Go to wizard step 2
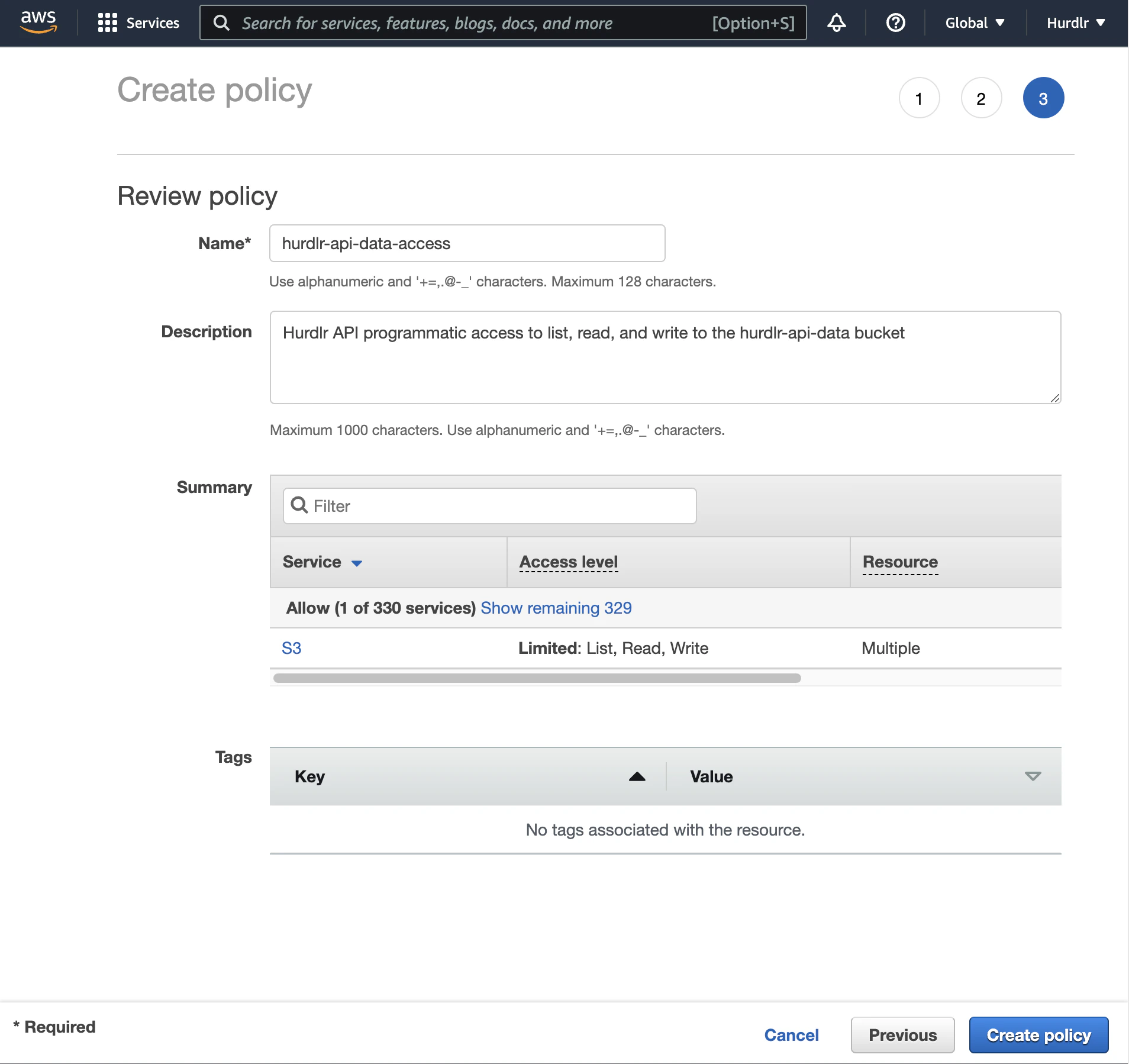Screen dimensions: 1129x1064 (x=981, y=98)
